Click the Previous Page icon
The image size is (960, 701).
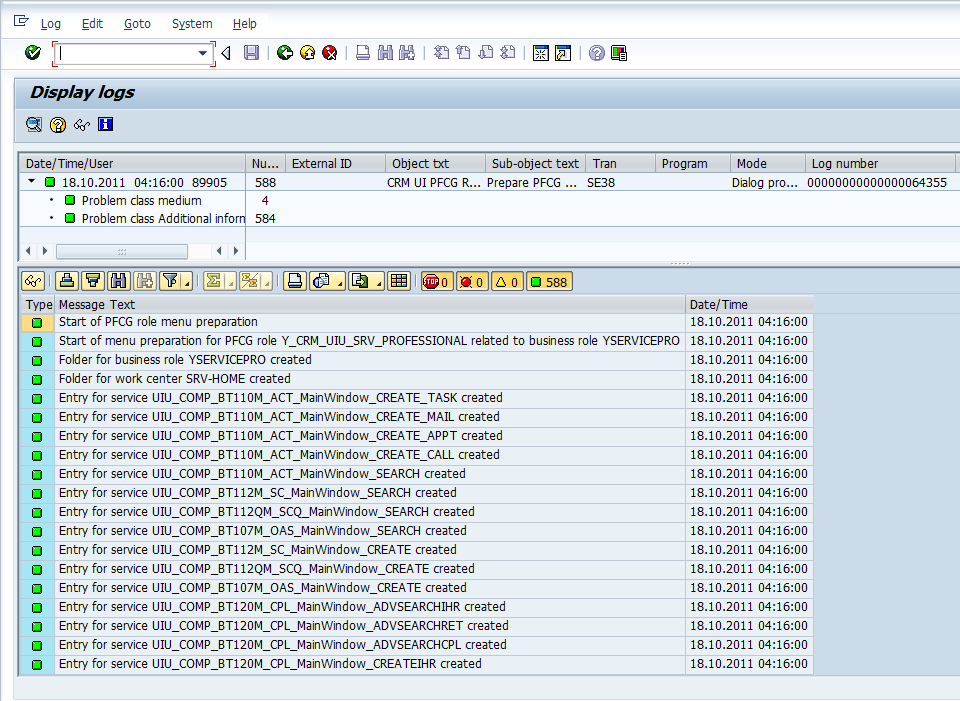(463, 53)
